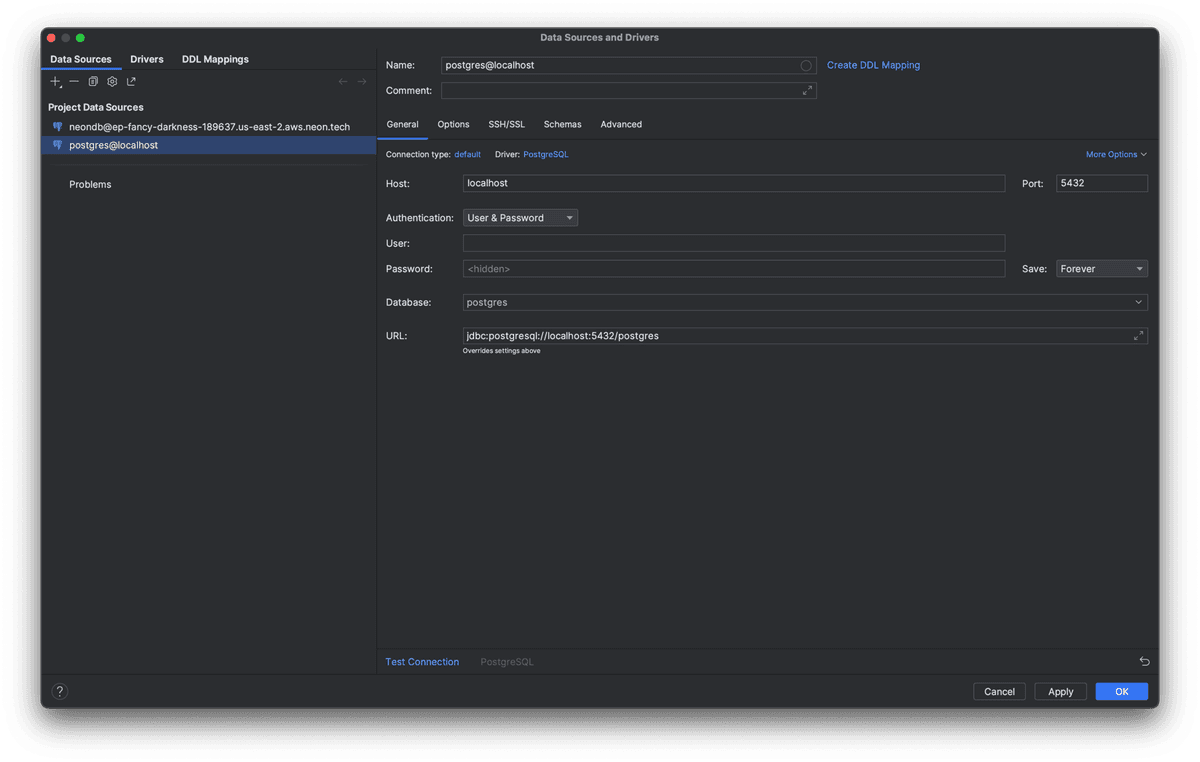
Task: Open data source settings with the gear icon
Action: tap(111, 81)
